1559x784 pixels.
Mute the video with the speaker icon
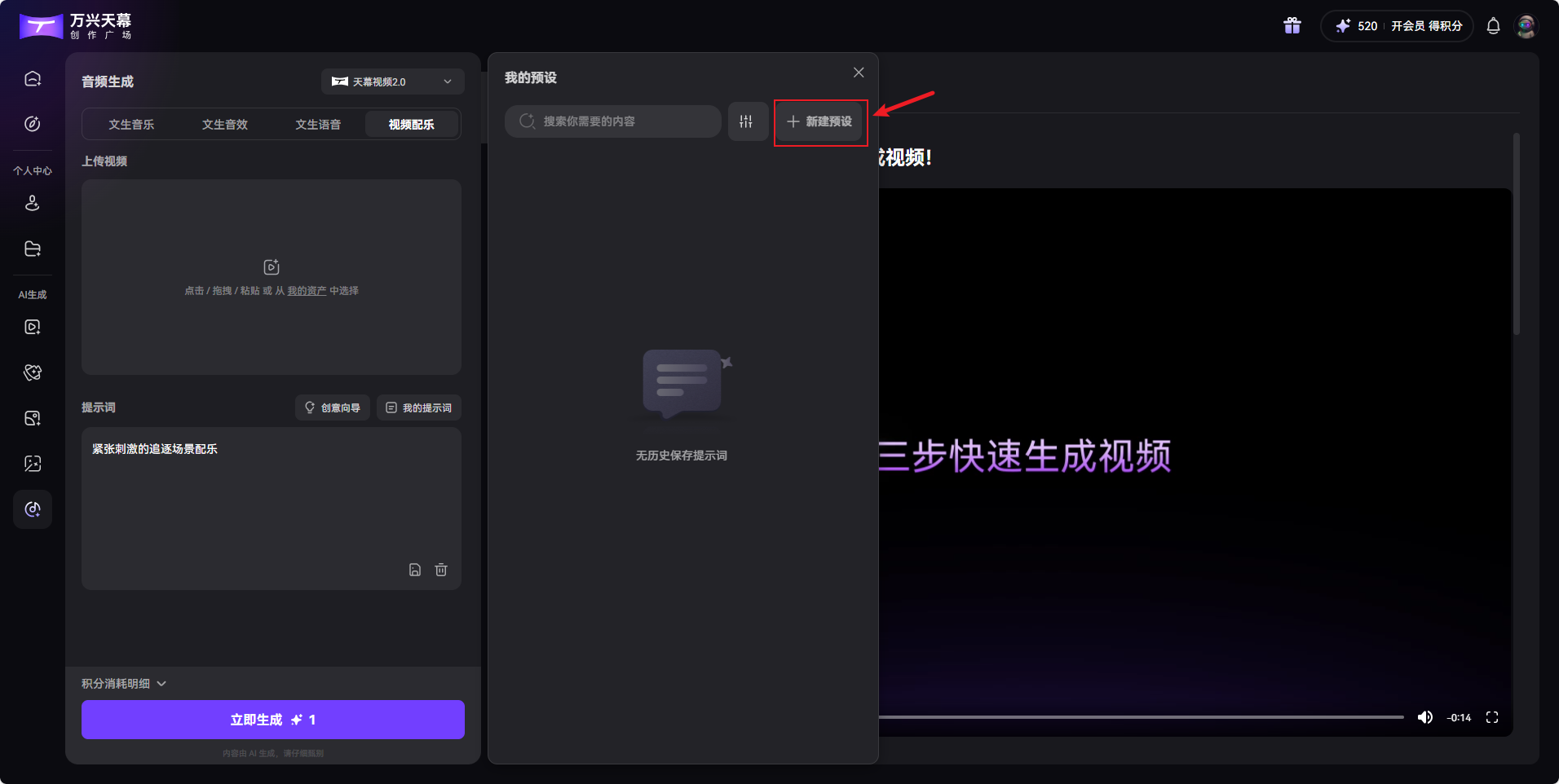pos(1426,717)
